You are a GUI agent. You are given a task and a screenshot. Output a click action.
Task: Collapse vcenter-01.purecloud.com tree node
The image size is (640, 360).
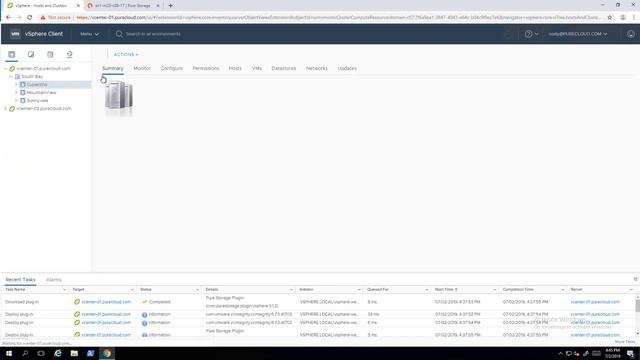[x=5, y=69]
